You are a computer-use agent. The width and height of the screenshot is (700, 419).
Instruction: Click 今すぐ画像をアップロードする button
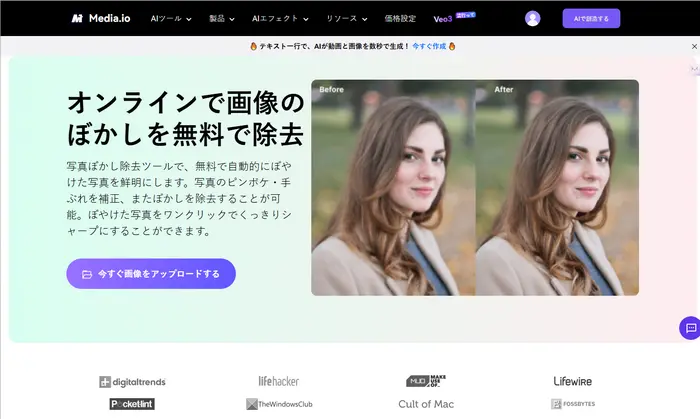[151, 274]
